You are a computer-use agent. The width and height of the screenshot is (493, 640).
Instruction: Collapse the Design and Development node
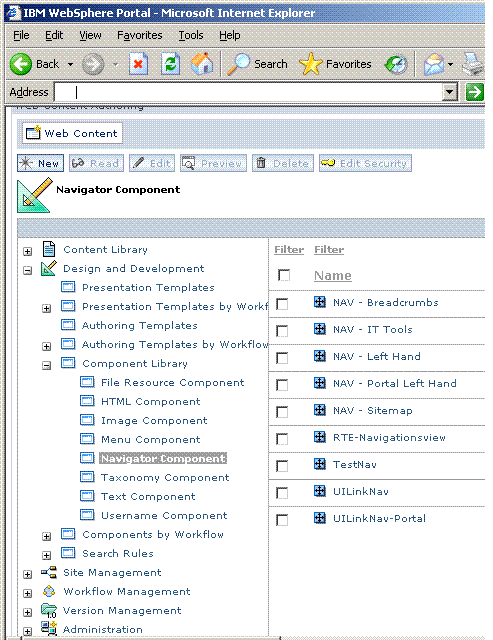27,270
